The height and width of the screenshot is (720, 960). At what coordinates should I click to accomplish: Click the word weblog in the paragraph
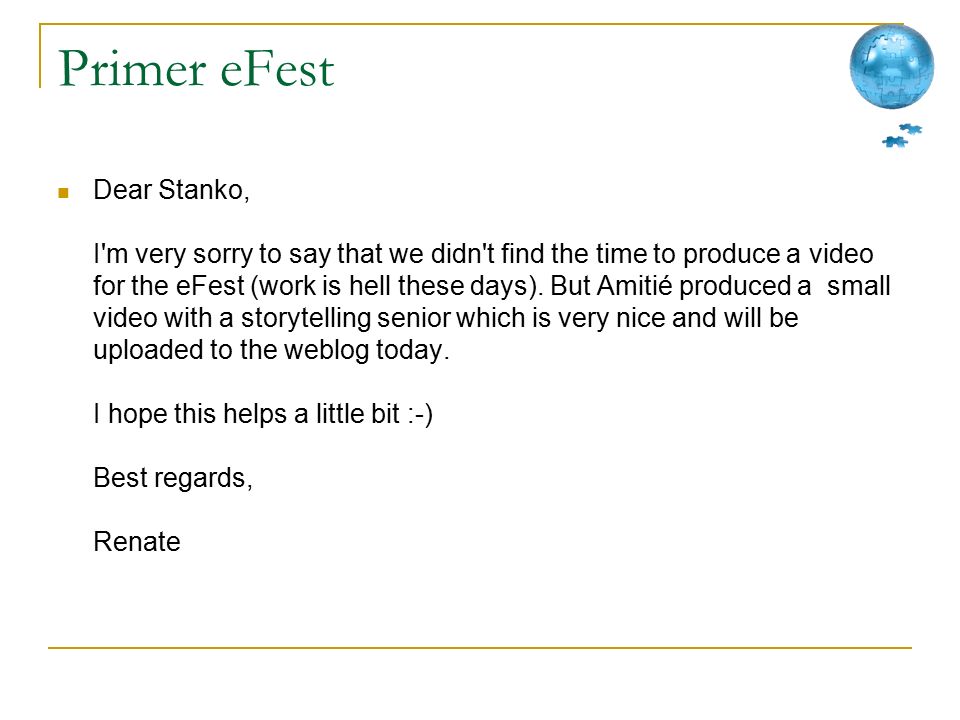coord(326,350)
